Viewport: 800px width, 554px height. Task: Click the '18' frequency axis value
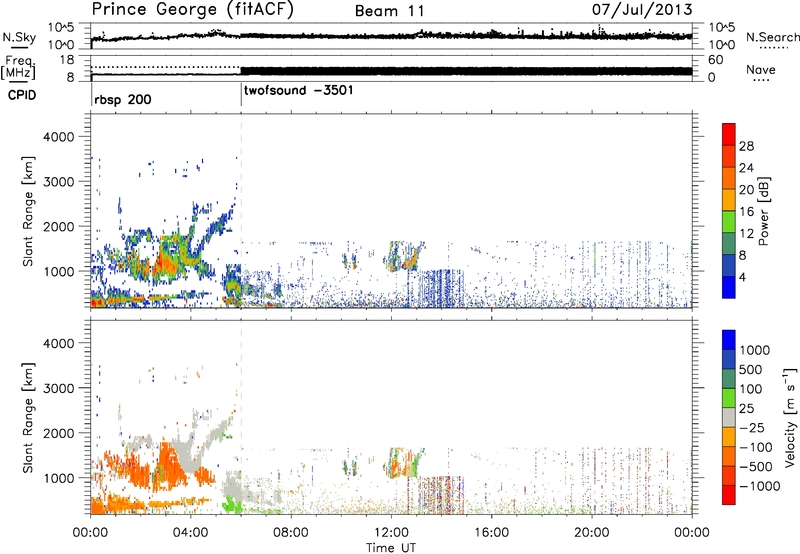click(67, 60)
